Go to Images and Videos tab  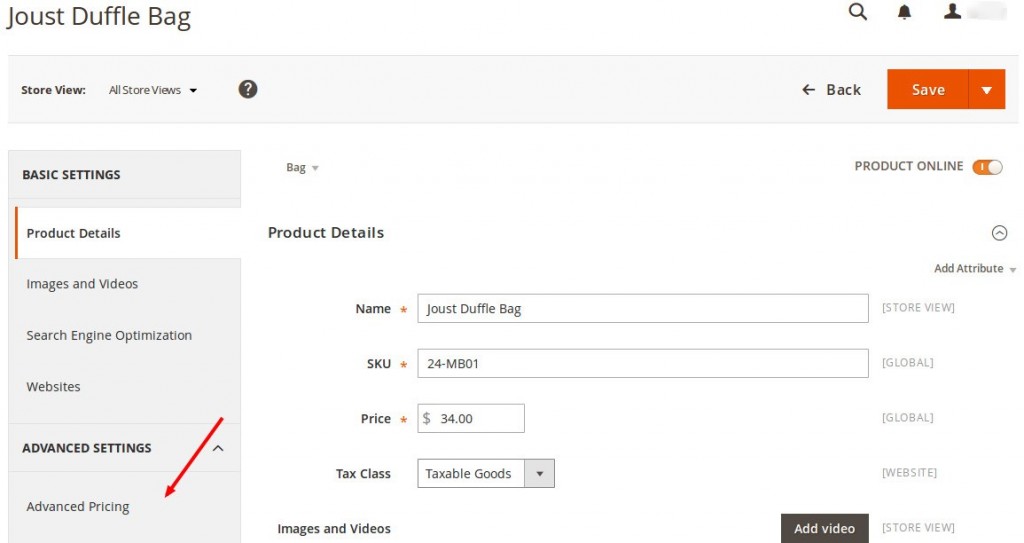coord(82,284)
